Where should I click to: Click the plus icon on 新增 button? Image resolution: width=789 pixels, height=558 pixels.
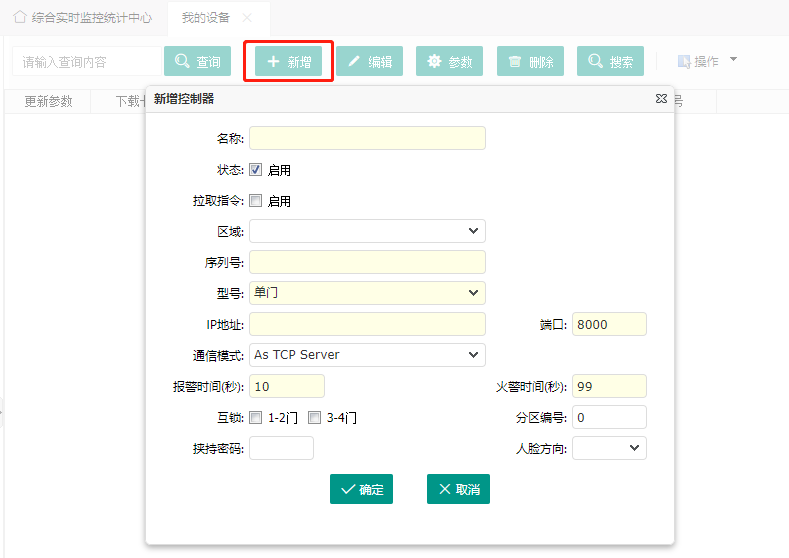tap(273, 61)
